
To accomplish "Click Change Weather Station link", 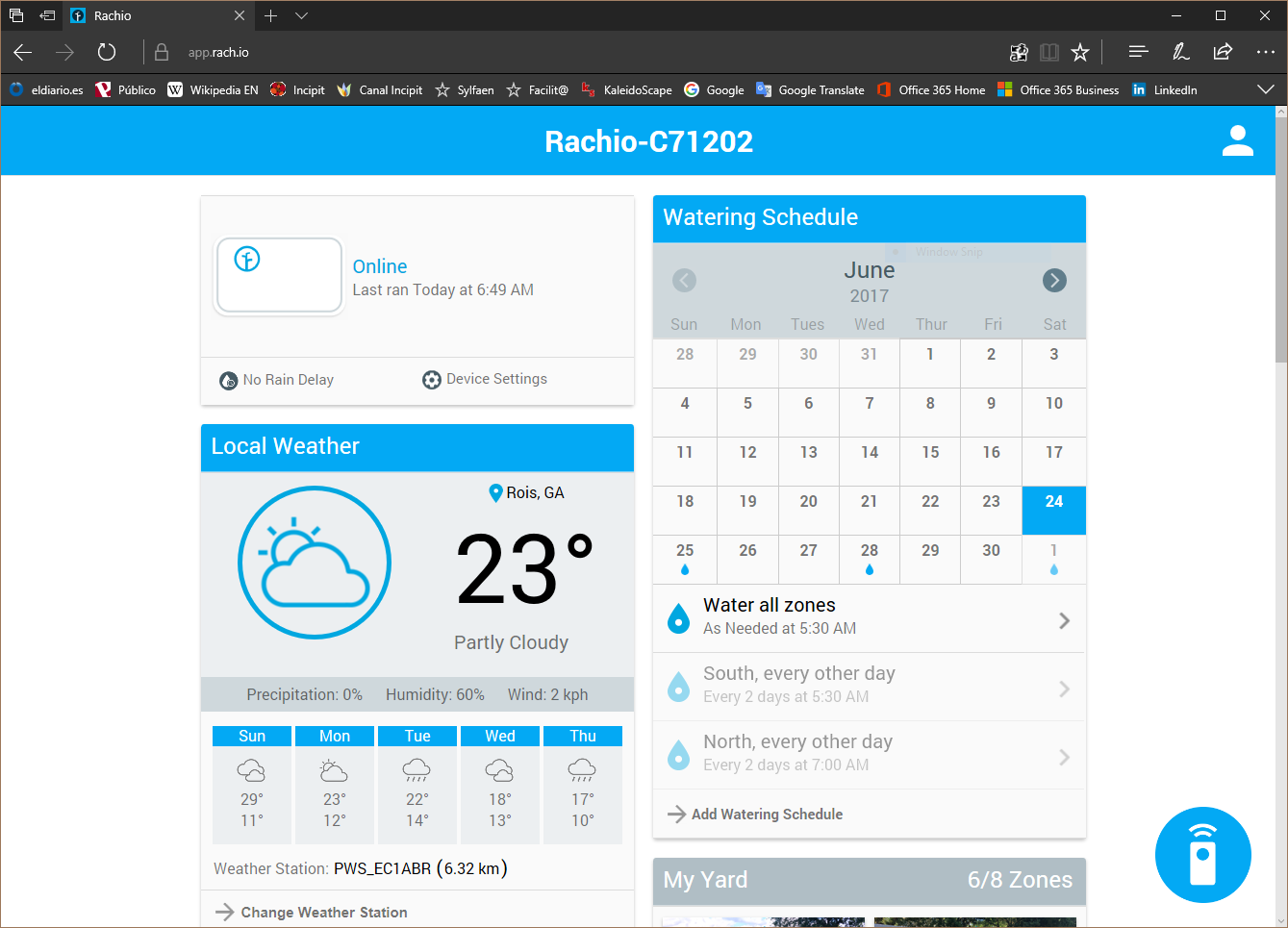I will coord(312,913).
